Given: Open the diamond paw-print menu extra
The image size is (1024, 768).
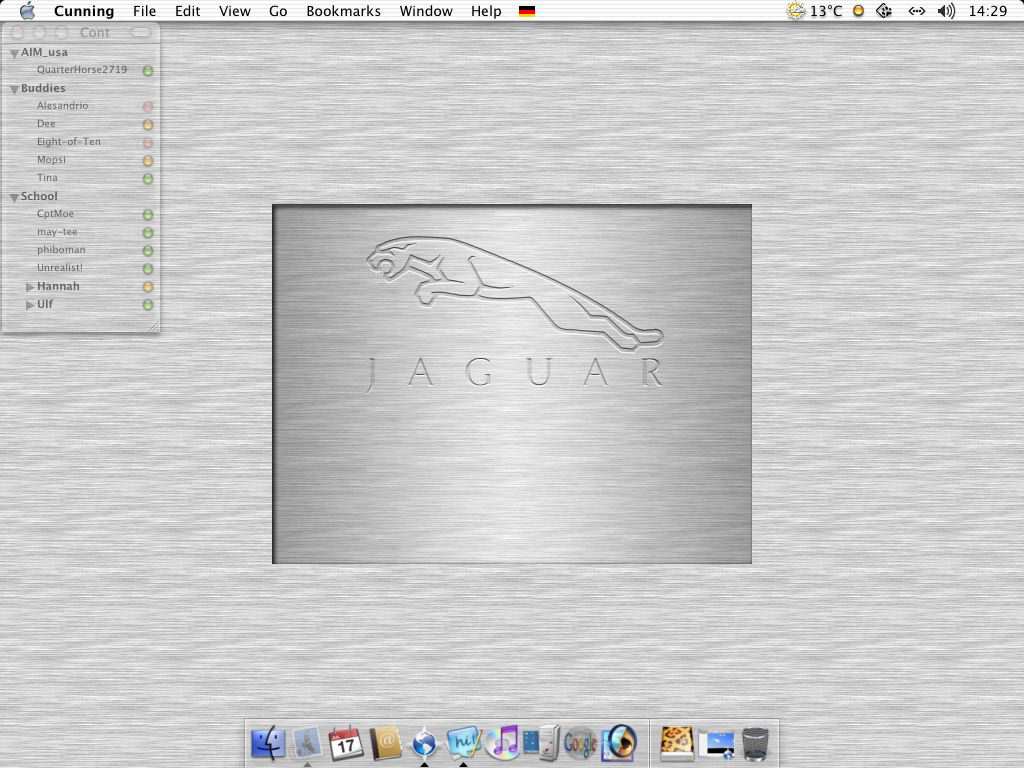Looking at the screenshot, I should (x=884, y=11).
